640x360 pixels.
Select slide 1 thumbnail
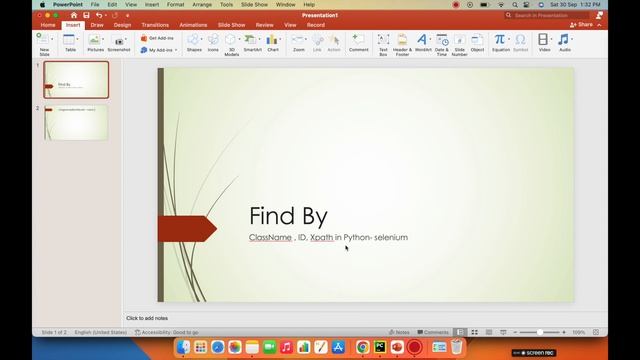[x=76, y=80]
